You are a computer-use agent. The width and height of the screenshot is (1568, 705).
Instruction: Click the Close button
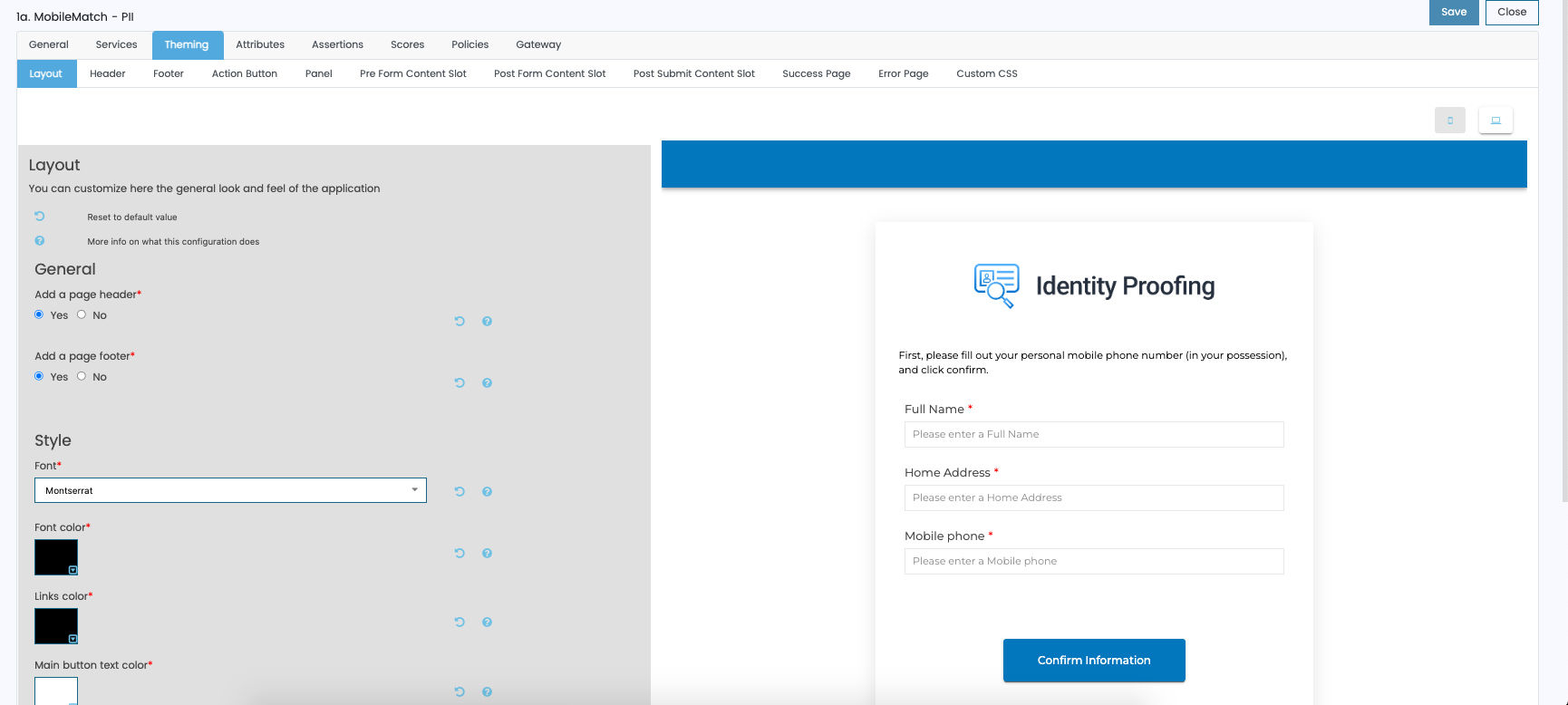[x=1512, y=12]
